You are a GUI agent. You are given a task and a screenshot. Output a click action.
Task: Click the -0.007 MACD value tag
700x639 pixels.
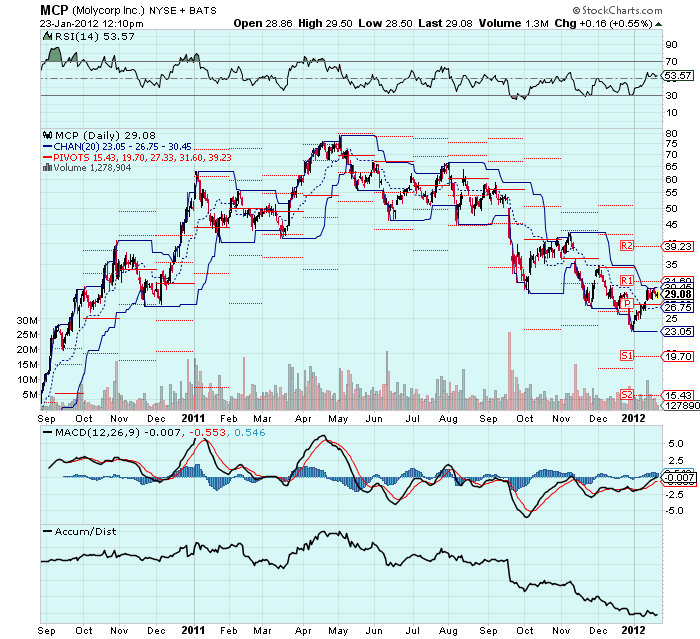[x=679, y=478]
